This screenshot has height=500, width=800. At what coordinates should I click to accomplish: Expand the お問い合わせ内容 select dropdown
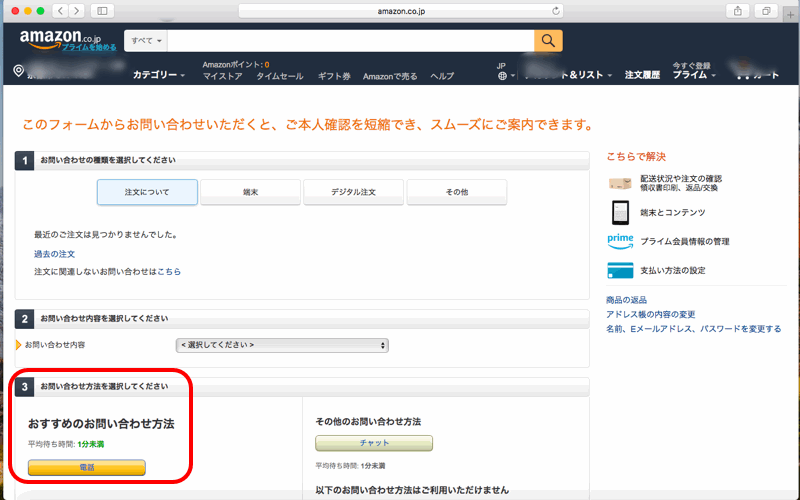click(x=282, y=345)
